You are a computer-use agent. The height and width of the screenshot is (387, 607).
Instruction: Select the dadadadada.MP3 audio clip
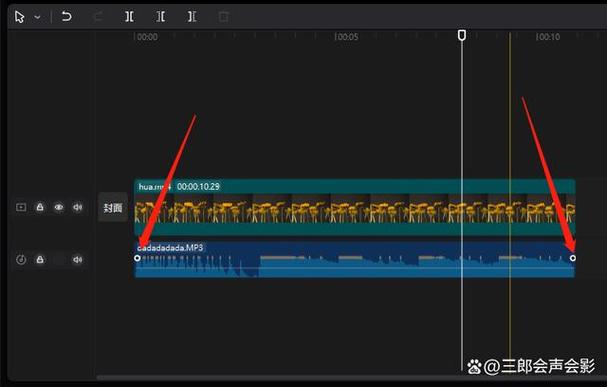tap(355, 259)
